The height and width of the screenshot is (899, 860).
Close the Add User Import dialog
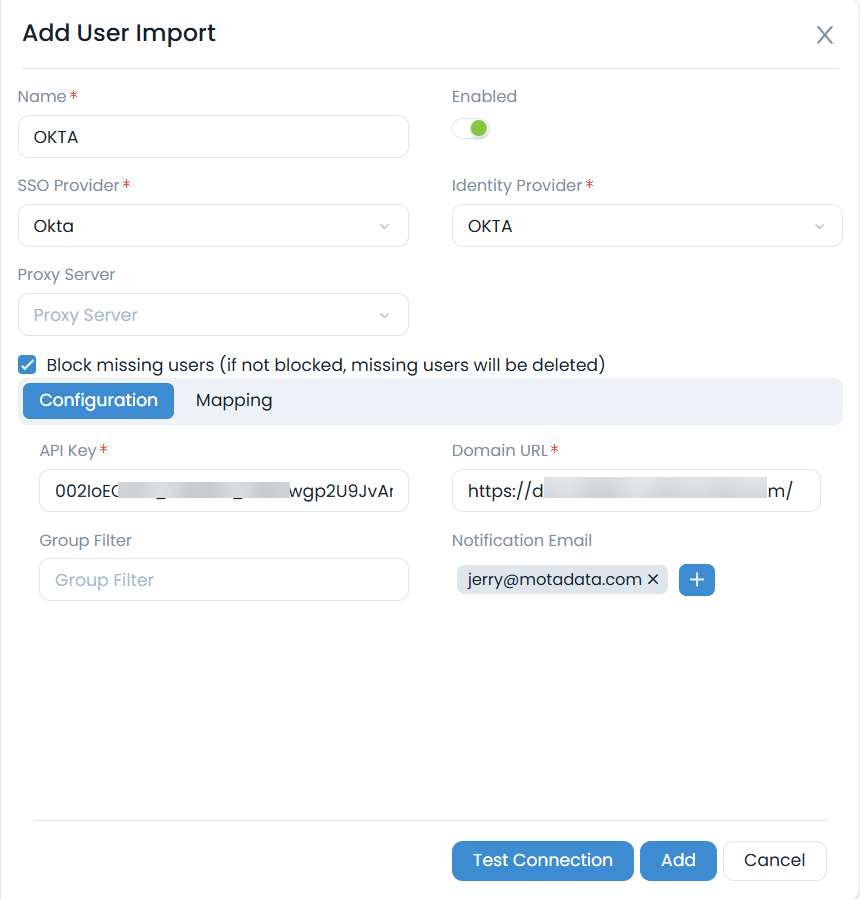[x=824, y=34]
